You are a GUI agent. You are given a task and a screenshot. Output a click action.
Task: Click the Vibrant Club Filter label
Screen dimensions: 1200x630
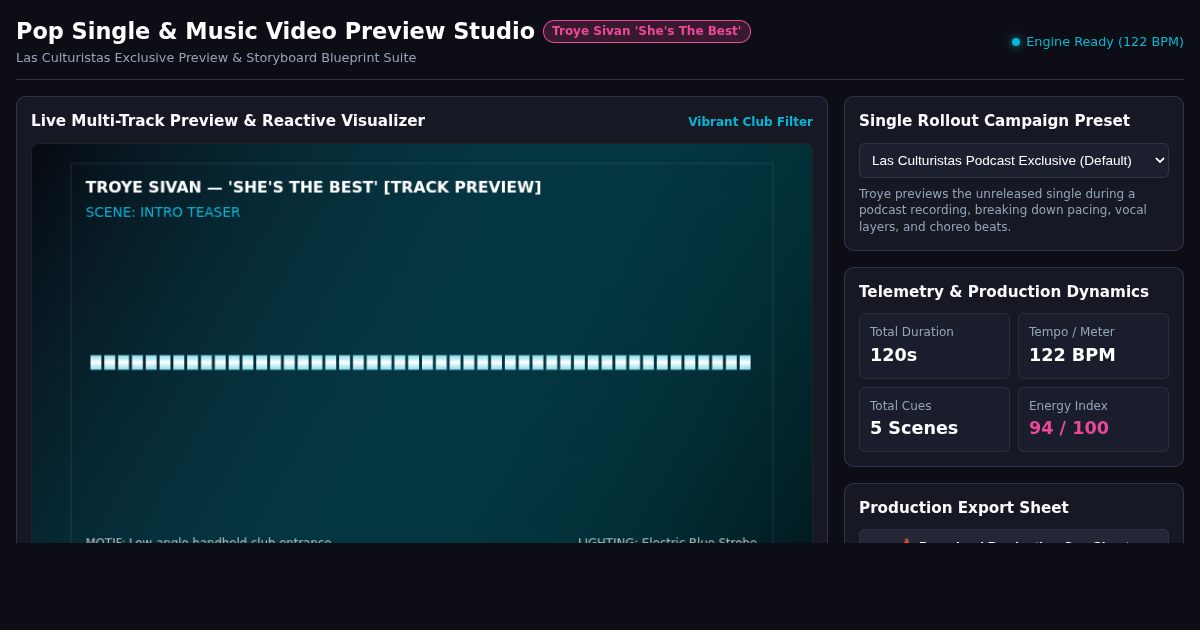click(x=750, y=122)
